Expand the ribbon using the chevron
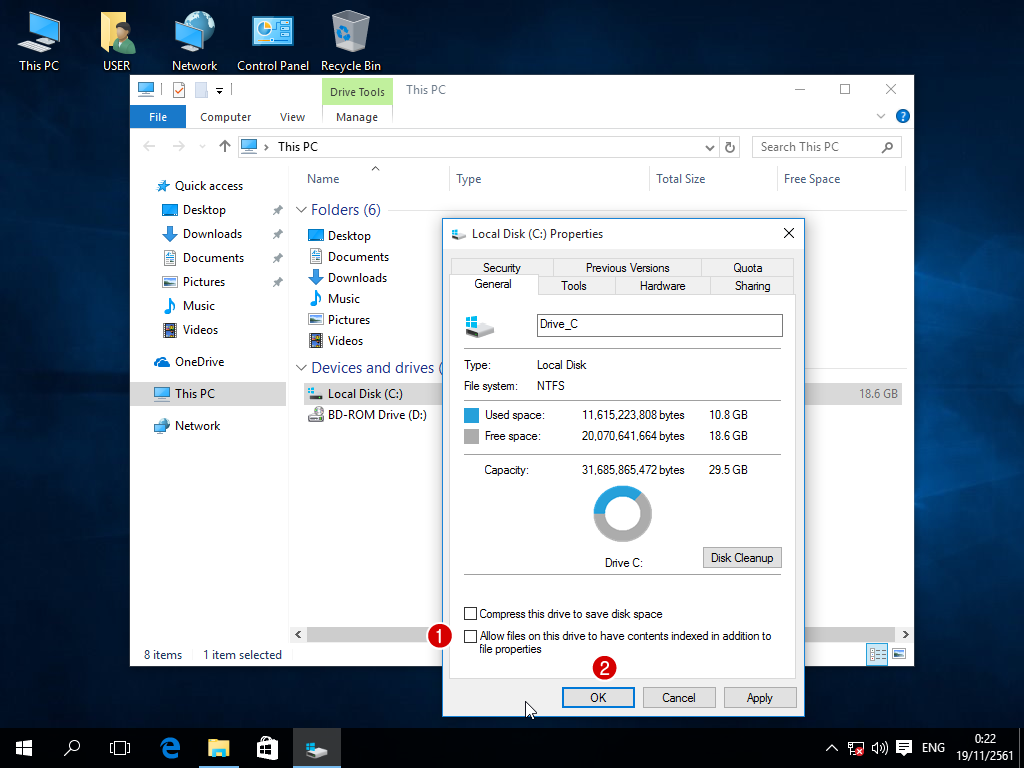This screenshot has width=1024, height=768. coord(880,116)
